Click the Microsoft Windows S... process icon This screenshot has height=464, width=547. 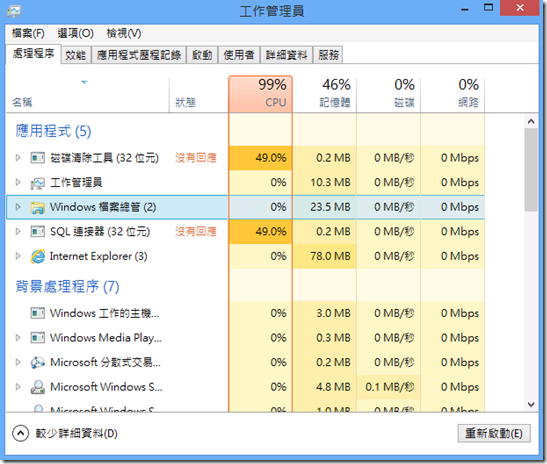point(37,387)
